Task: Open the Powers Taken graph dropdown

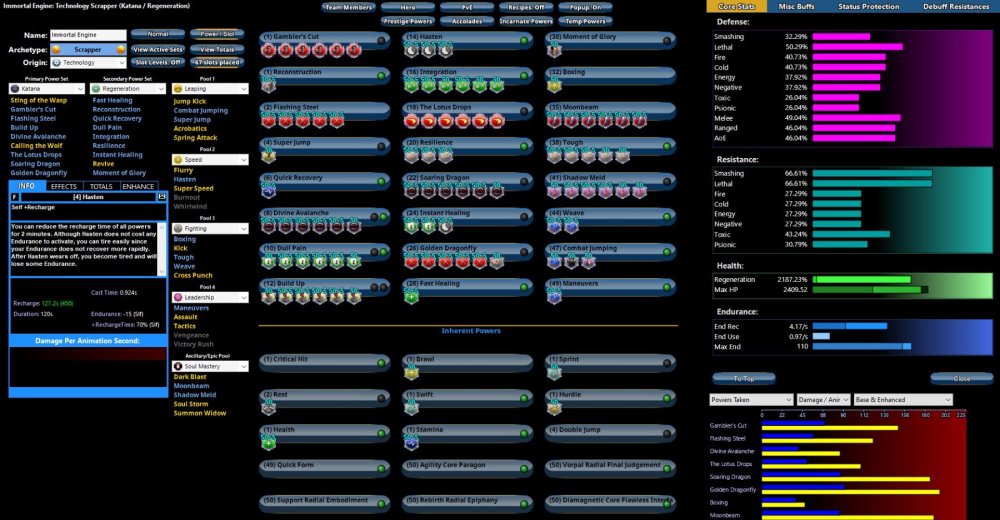Action: coord(751,399)
